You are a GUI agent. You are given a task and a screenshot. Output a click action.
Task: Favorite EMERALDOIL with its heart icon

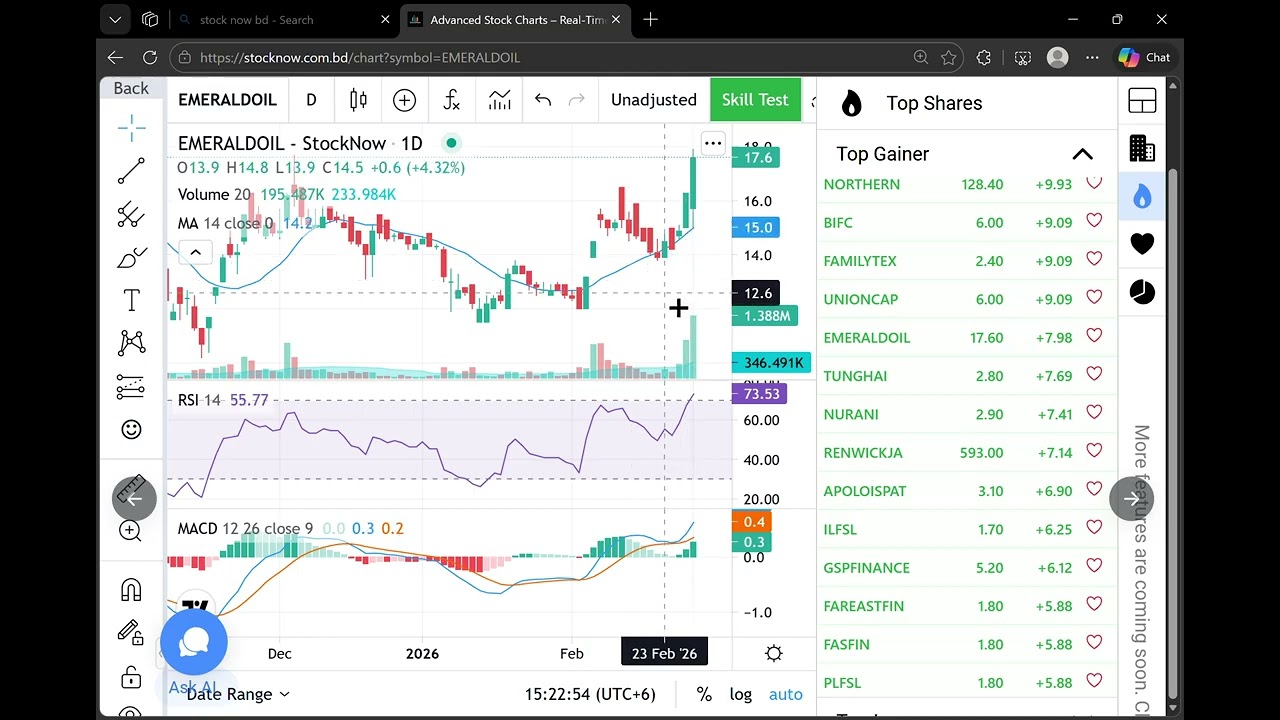1094,336
